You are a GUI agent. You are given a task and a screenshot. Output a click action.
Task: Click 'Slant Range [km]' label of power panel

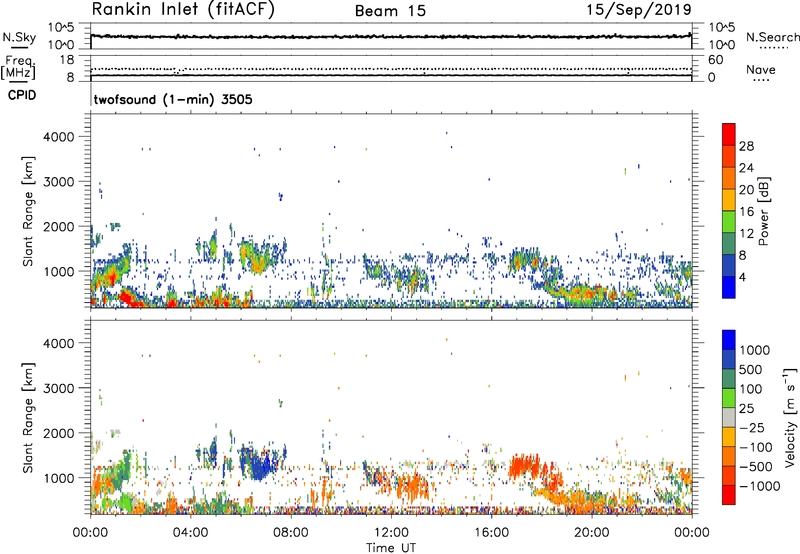(x=28, y=211)
